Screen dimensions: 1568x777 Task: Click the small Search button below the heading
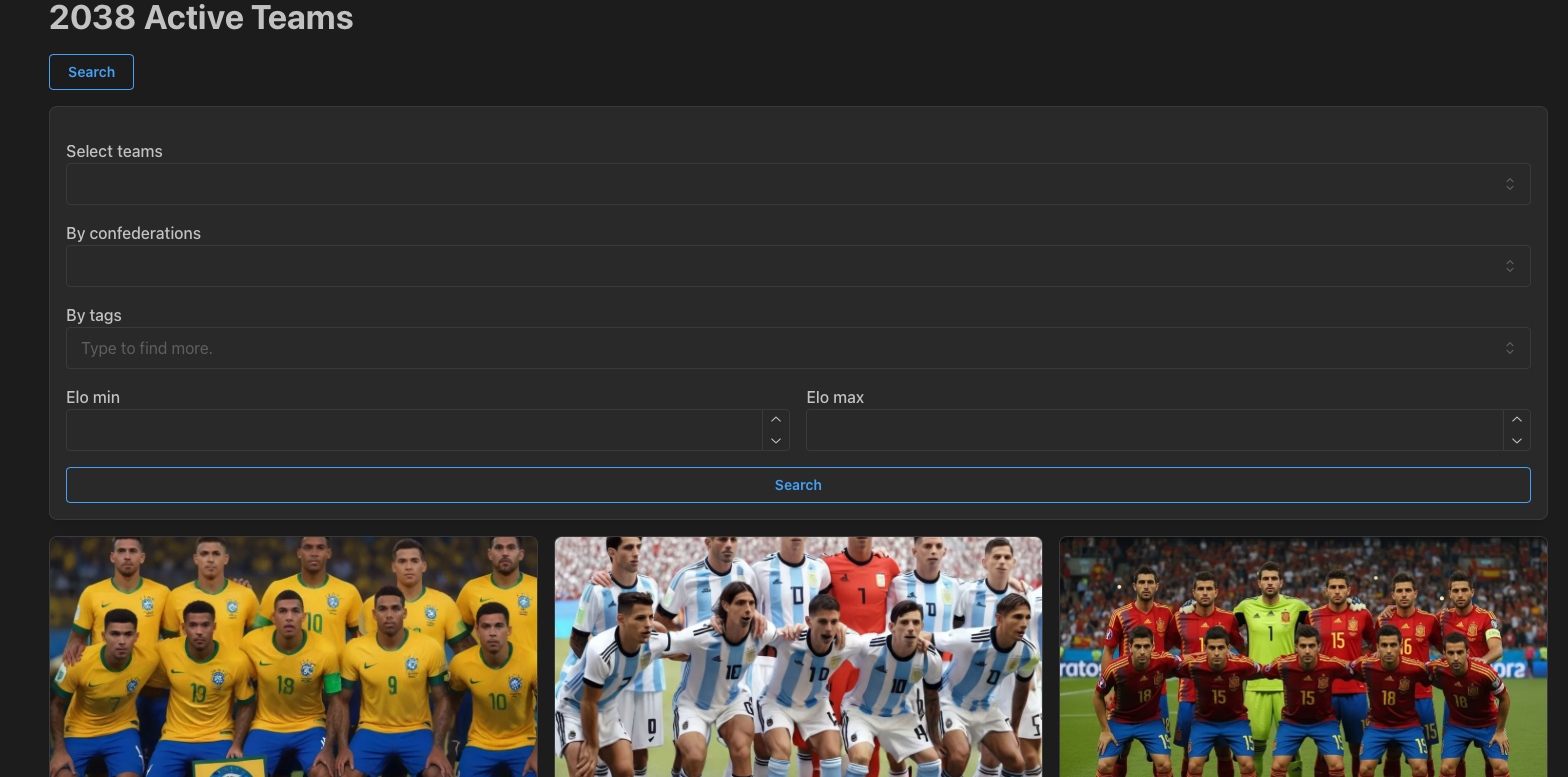91,72
